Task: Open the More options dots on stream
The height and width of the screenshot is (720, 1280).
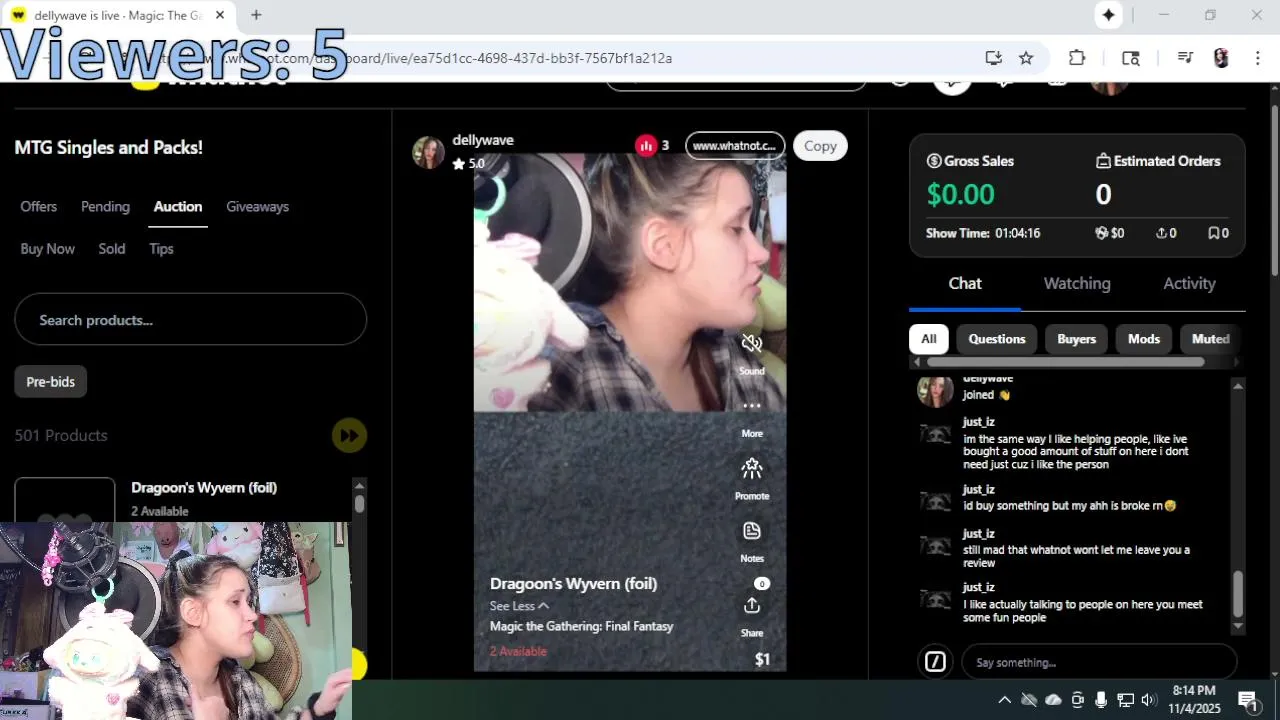Action: 752,406
